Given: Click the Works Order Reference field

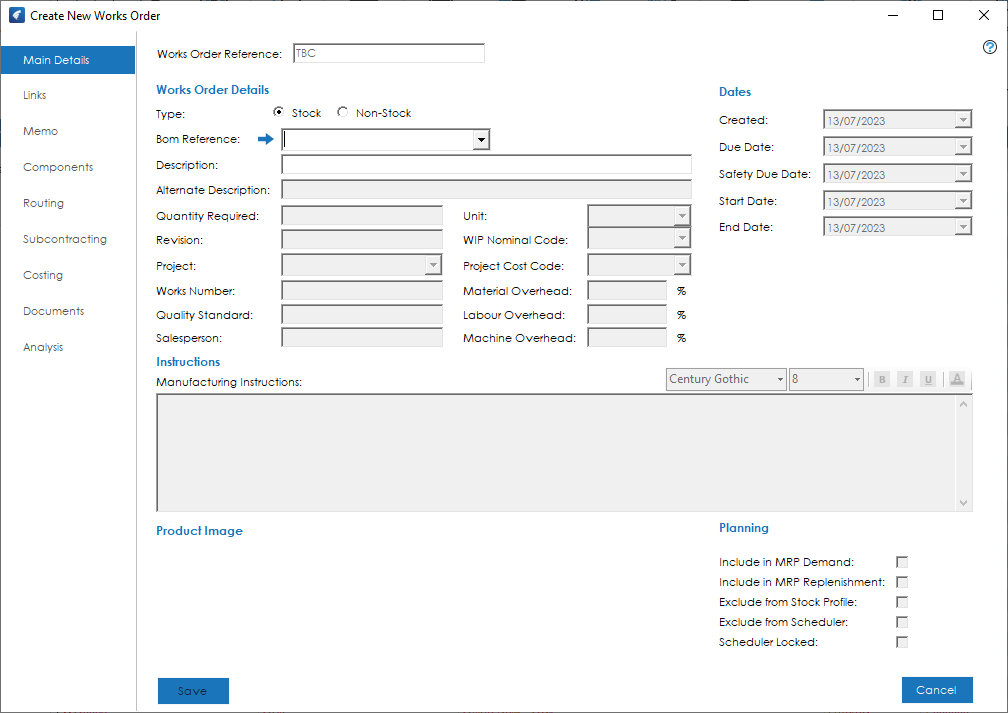Looking at the screenshot, I should click(388, 53).
